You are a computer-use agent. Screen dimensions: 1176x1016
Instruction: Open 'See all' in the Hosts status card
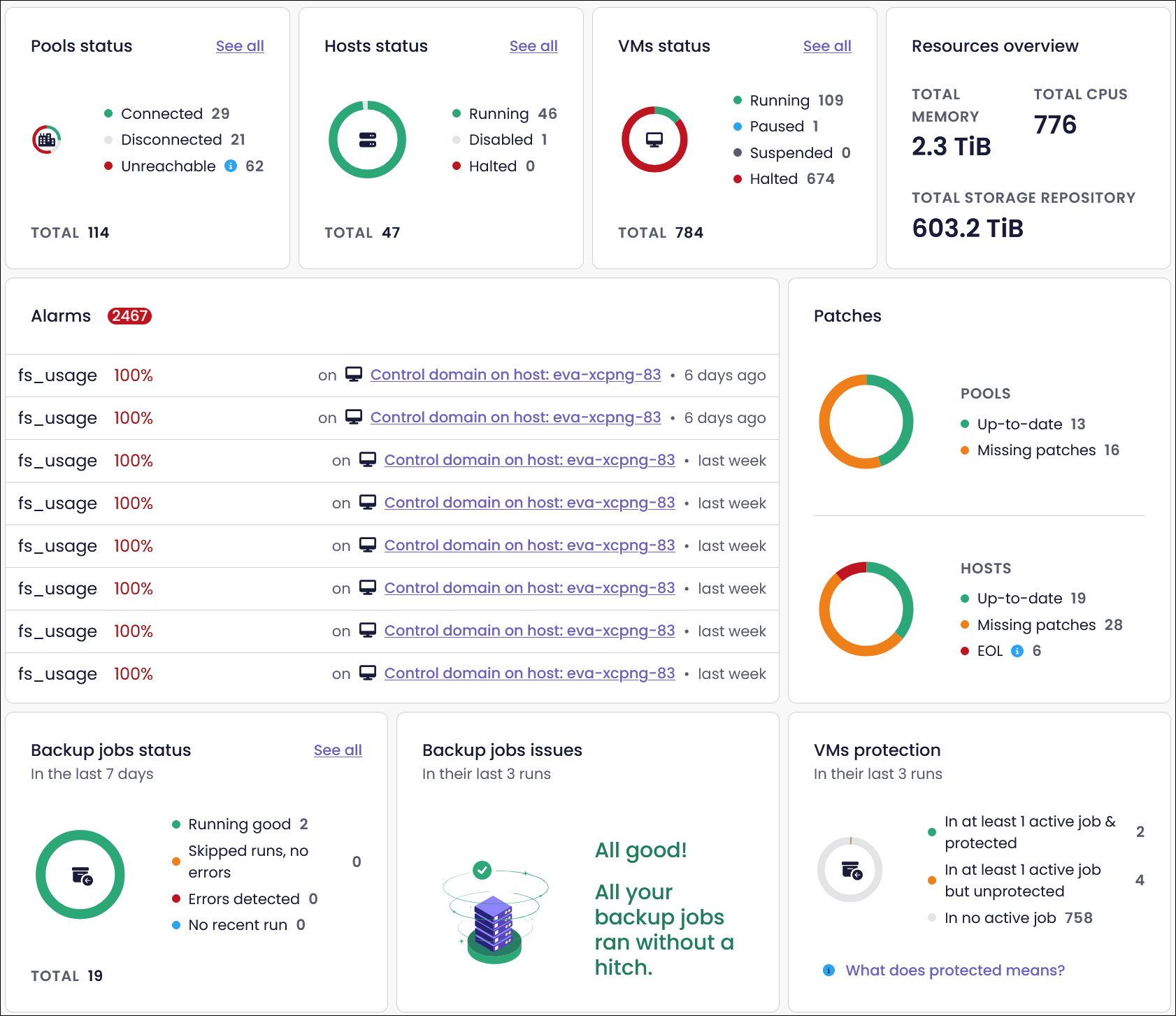point(533,46)
